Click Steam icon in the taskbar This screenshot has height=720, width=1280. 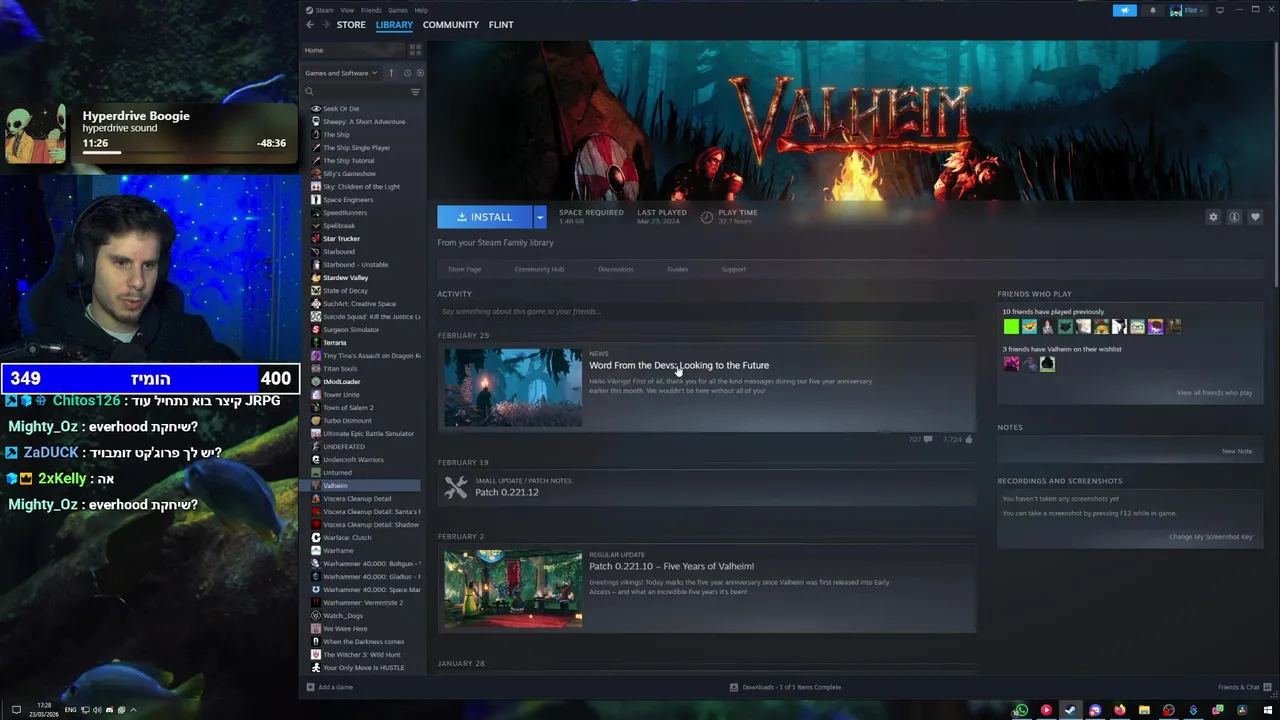1070,710
